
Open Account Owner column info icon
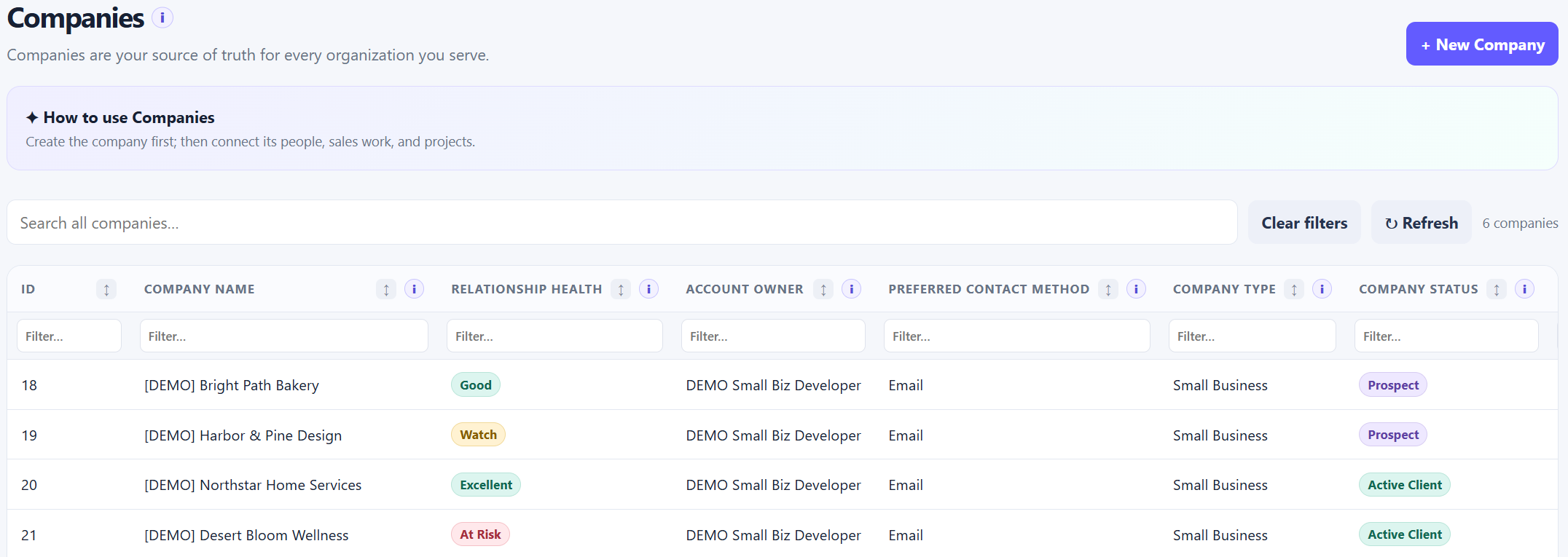pyautogui.click(x=851, y=289)
